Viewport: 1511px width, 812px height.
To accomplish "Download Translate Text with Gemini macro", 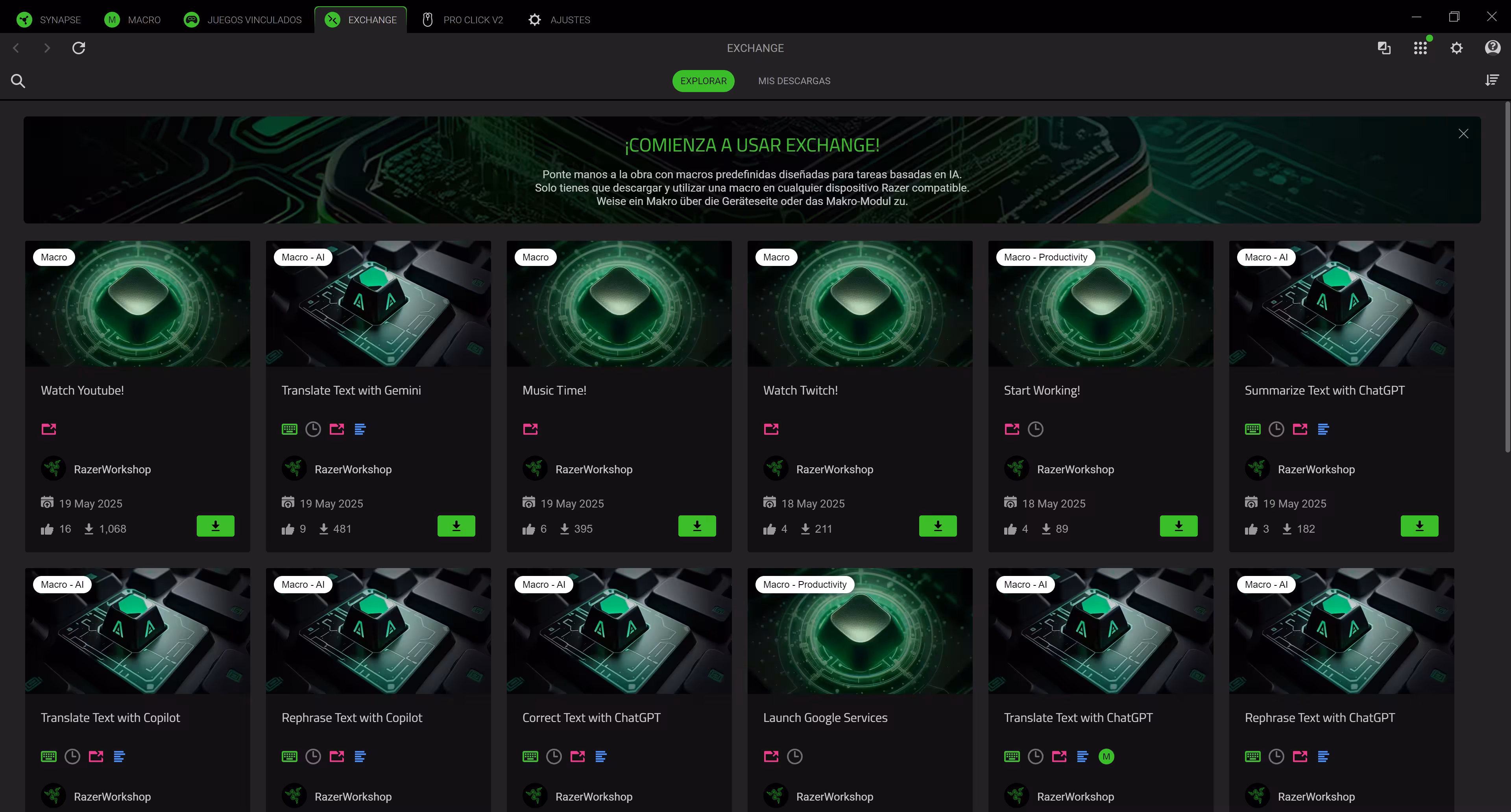I will [x=456, y=526].
